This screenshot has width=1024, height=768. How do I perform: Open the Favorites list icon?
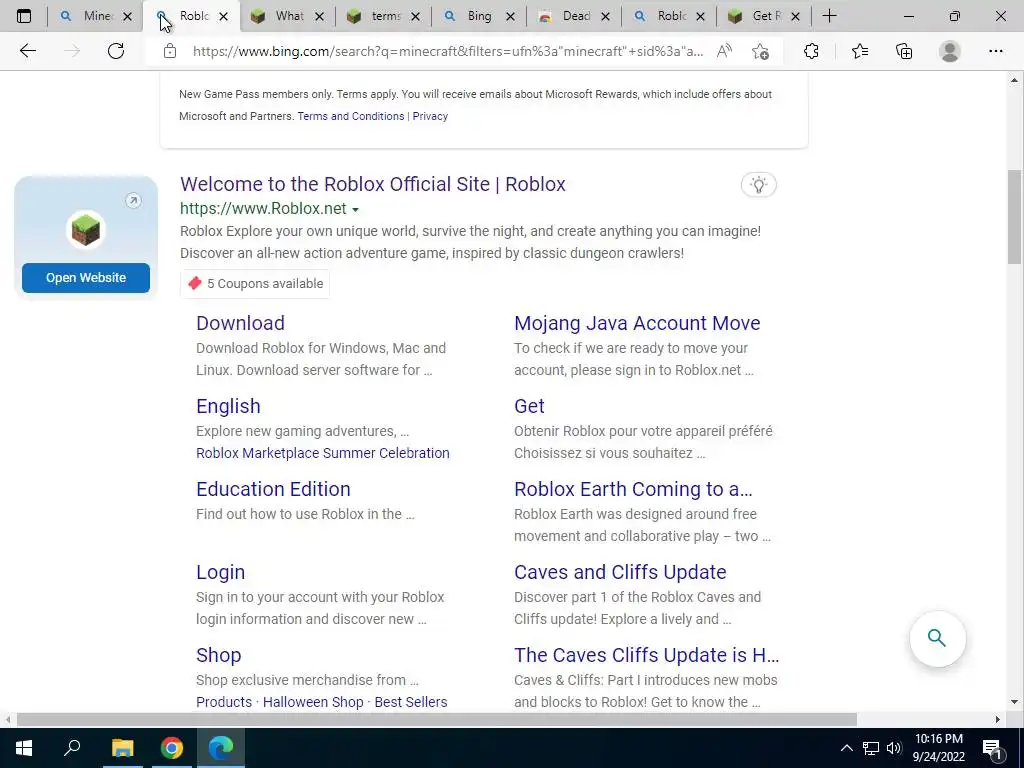point(860,51)
